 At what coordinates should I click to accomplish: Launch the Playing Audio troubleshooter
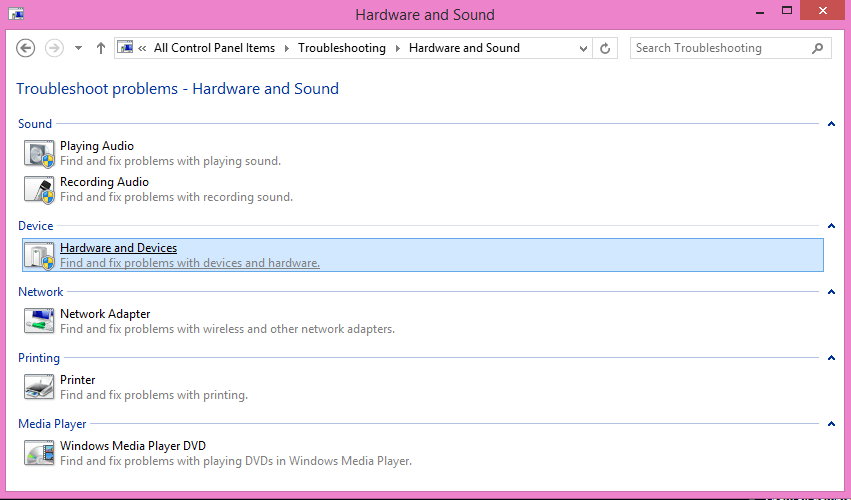coord(97,146)
